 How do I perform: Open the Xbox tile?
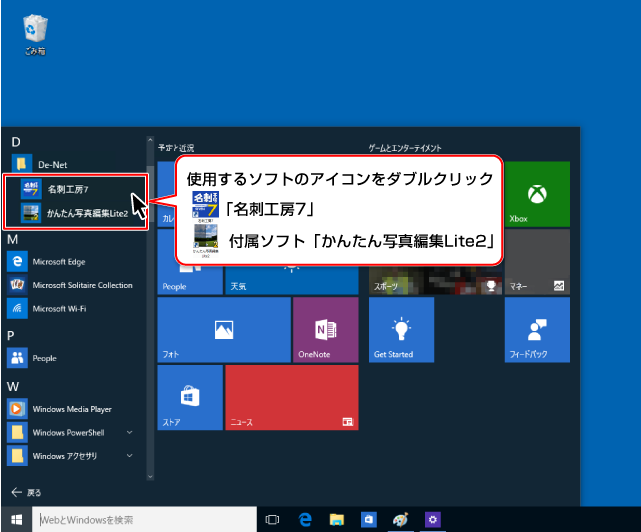[x=537, y=194]
